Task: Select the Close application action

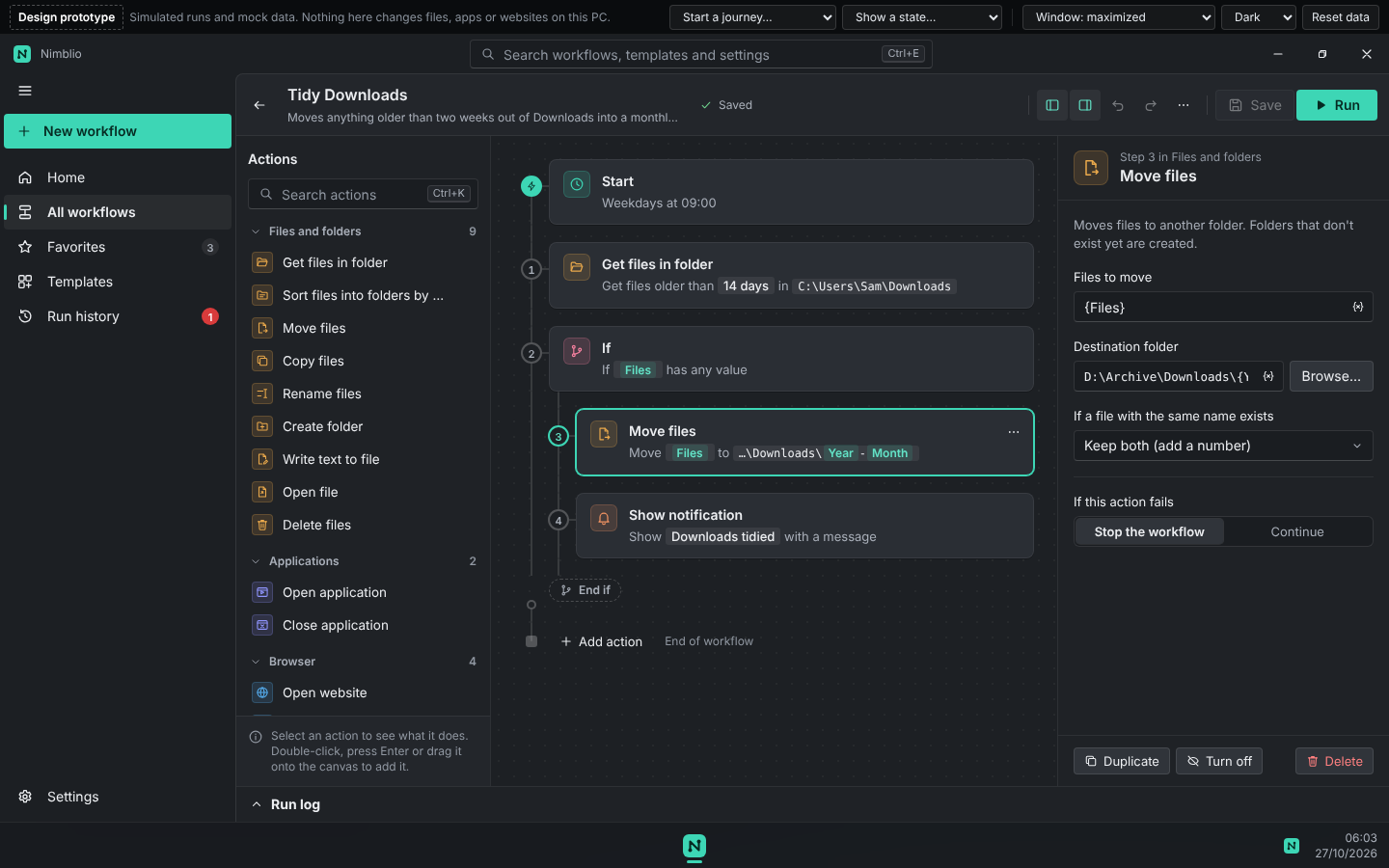Action: 363,625
